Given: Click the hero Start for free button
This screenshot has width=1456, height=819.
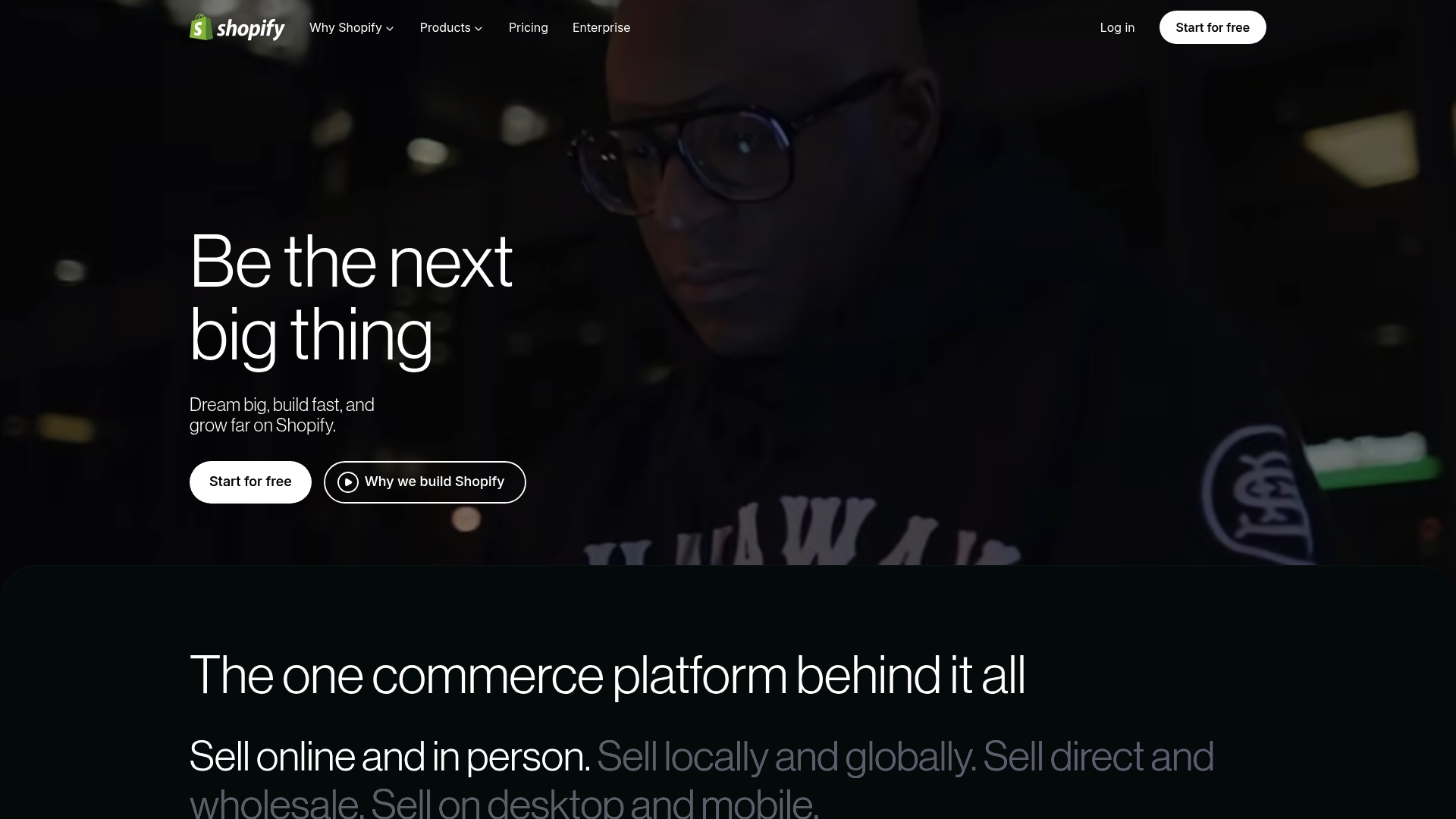Looking at the screenshot, I should [250, 482].
